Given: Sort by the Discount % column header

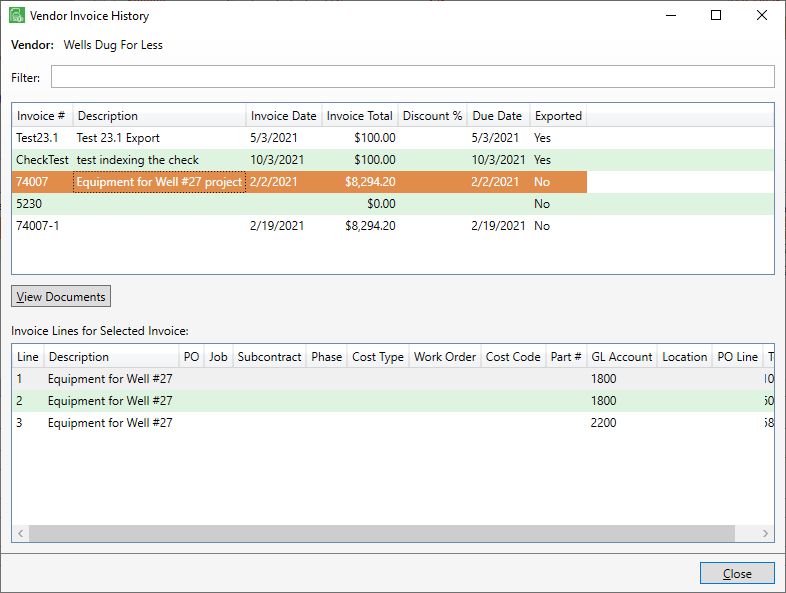Looking at the screenshot, I should coord(432,116).
